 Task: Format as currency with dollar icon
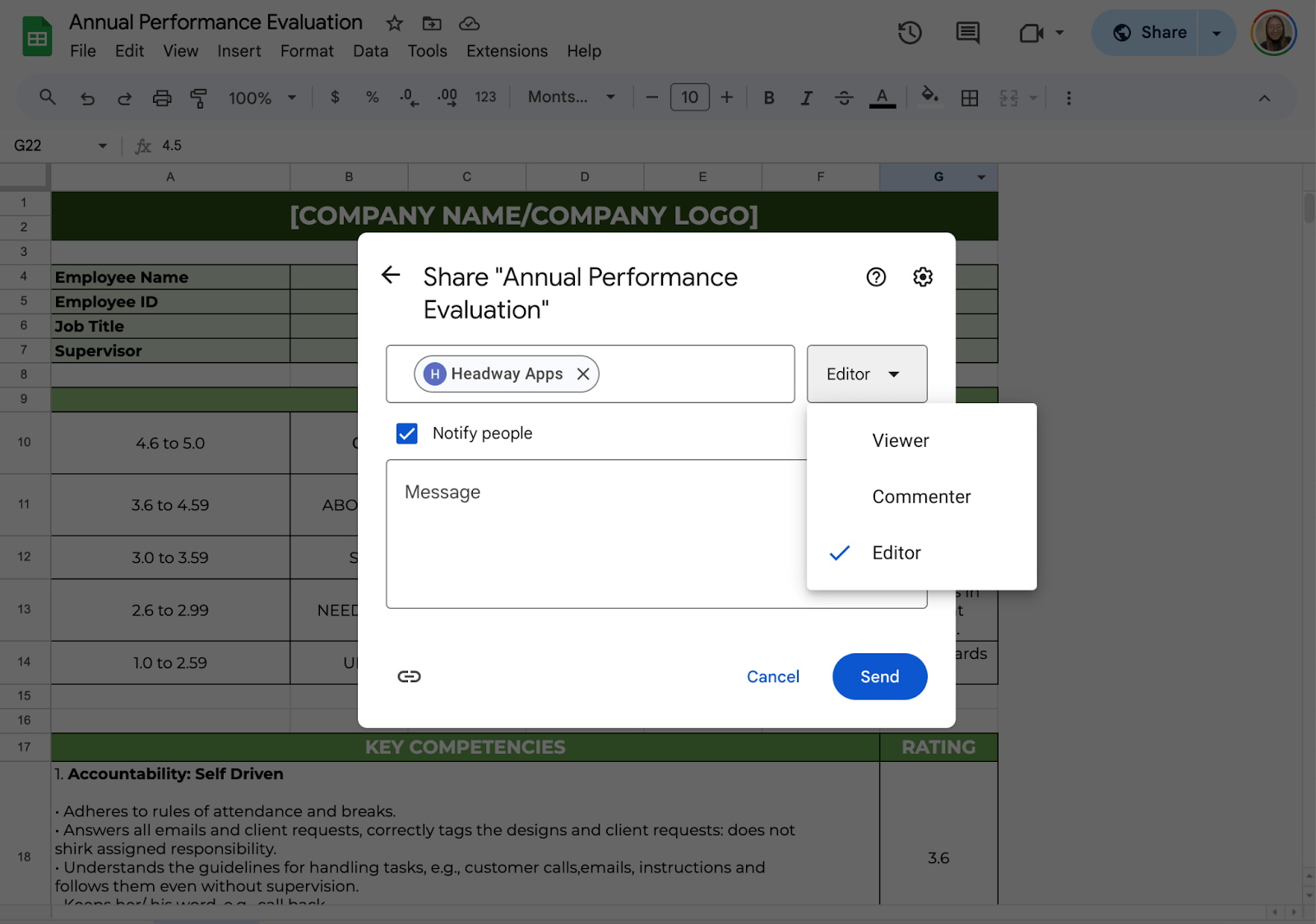[x=335, y=97]
